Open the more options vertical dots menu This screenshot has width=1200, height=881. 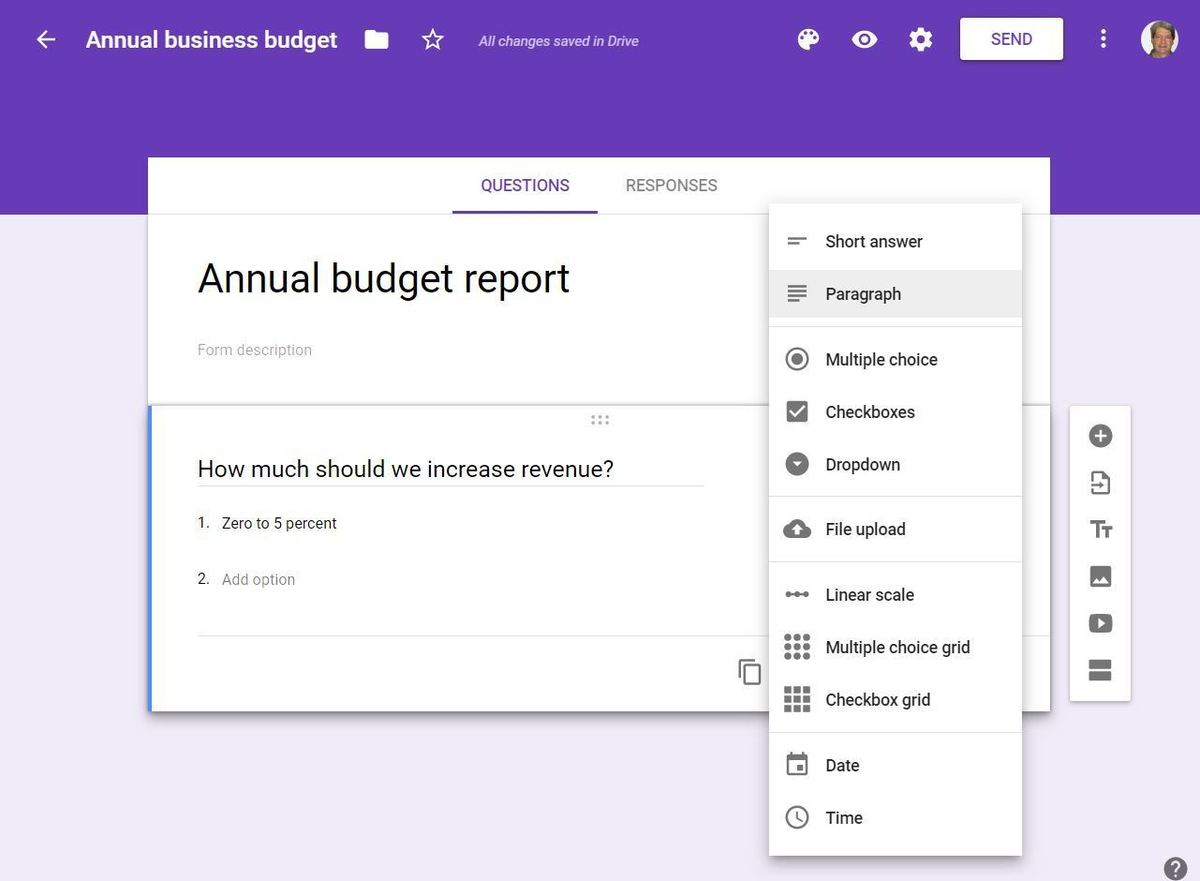click(1103, 40)
